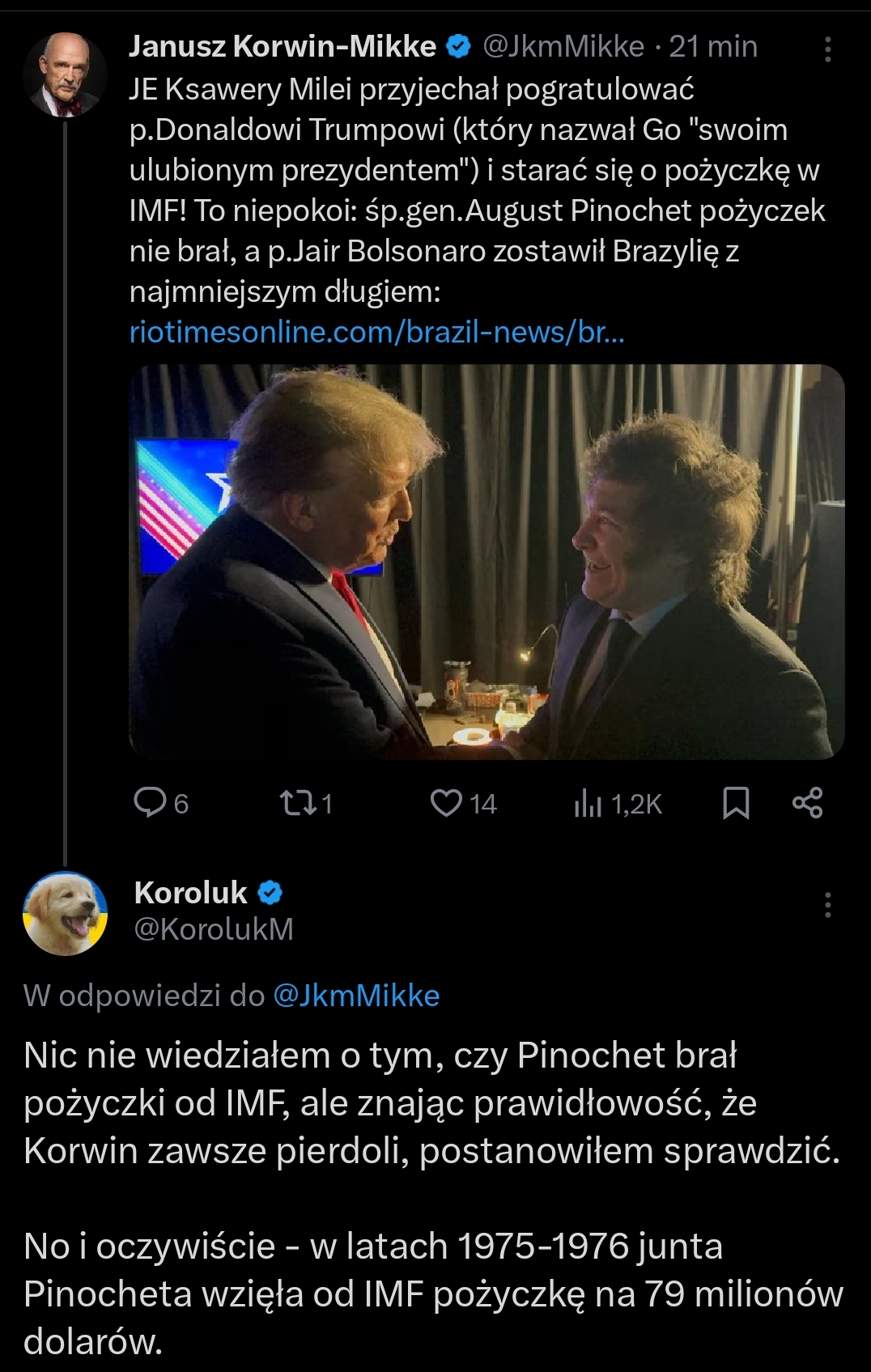Click verified badge next to Korwin-Mikke's name
Screen dimensions: 871x1372
pyautogui.click(x=458, y=47)
